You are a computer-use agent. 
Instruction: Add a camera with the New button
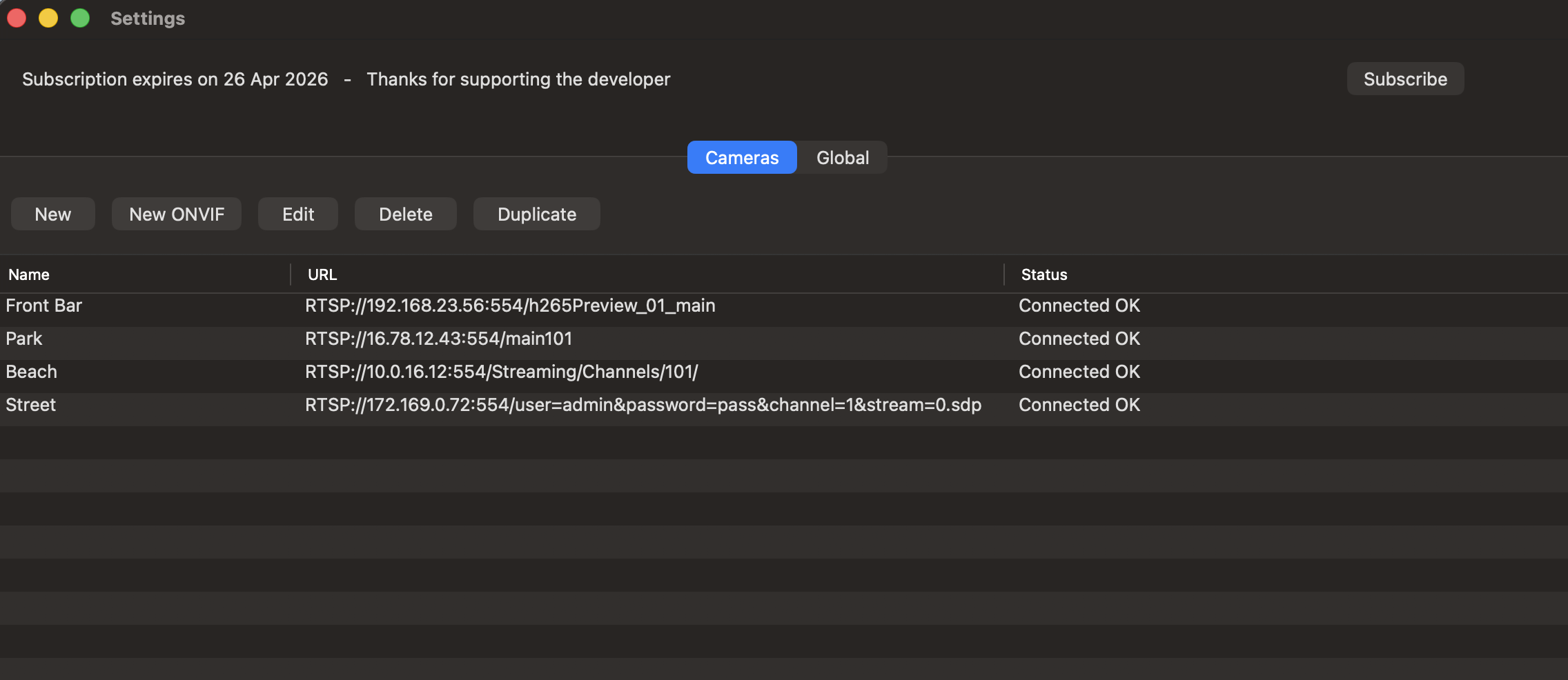pyautogui.click(x=53, y=214)
